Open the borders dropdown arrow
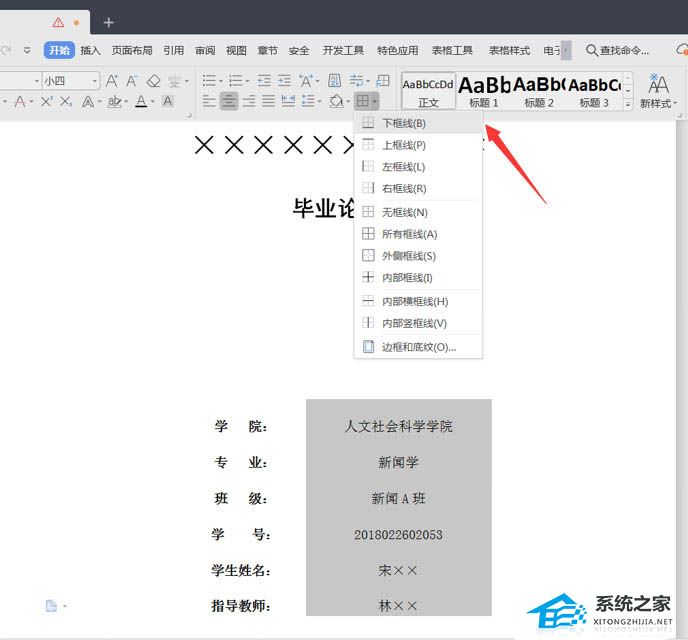Image resolution: width=688 pixels, height=640 pixels. (x=375, y=102)
